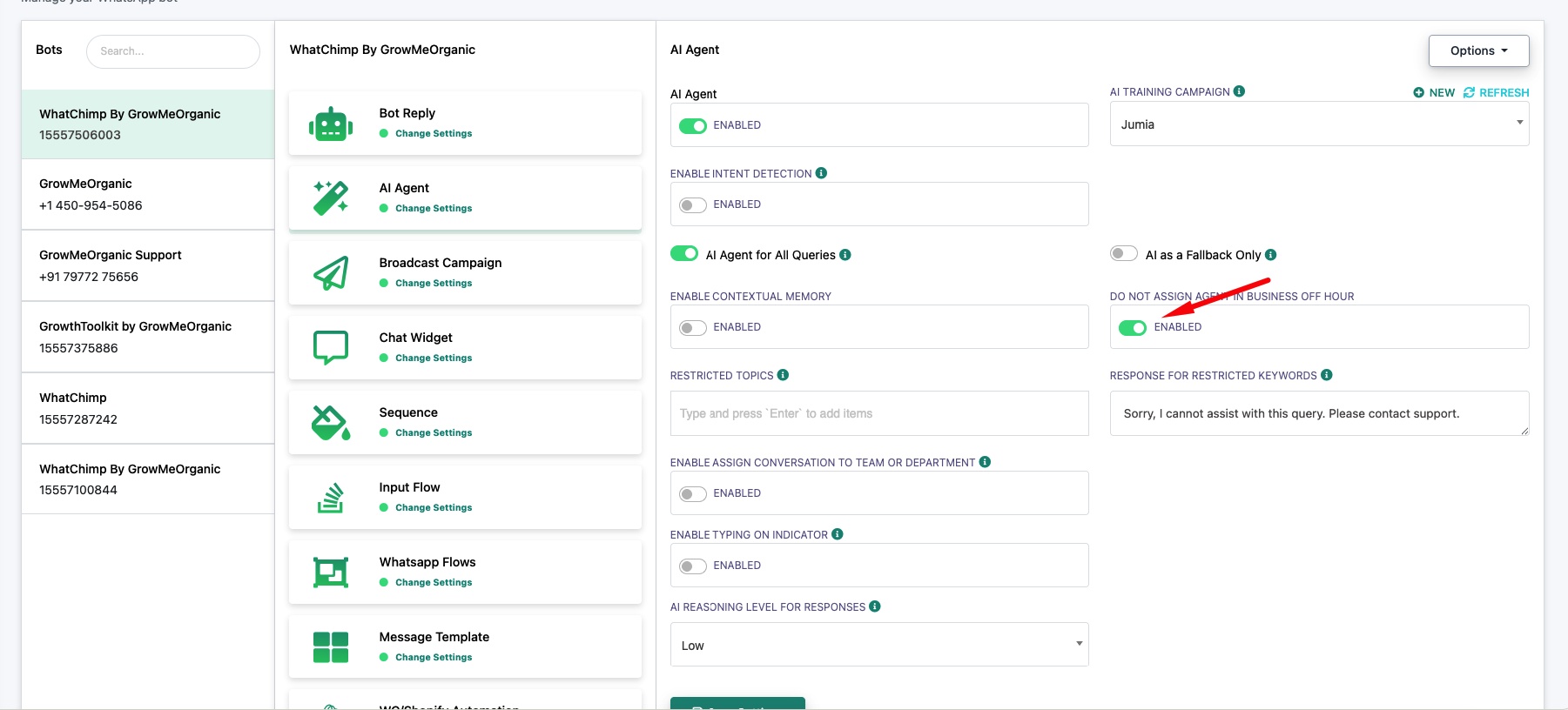Click info icon beside Enable Intent Detection
The width and height of the screenshot is (1568, 710).
(x=821, y=173)
